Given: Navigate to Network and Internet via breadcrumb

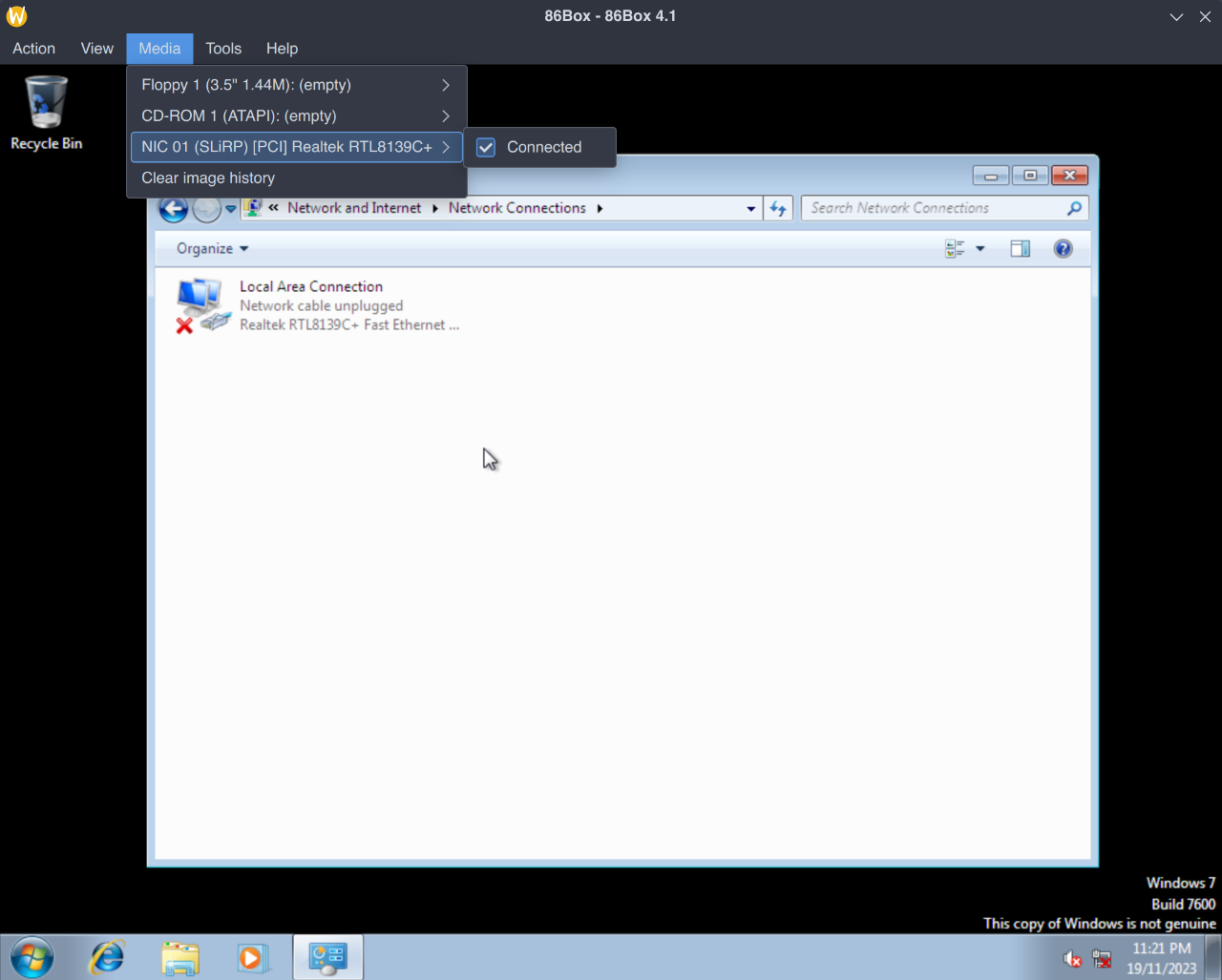Looking at the screenshot, I should [x=354, y=207].
